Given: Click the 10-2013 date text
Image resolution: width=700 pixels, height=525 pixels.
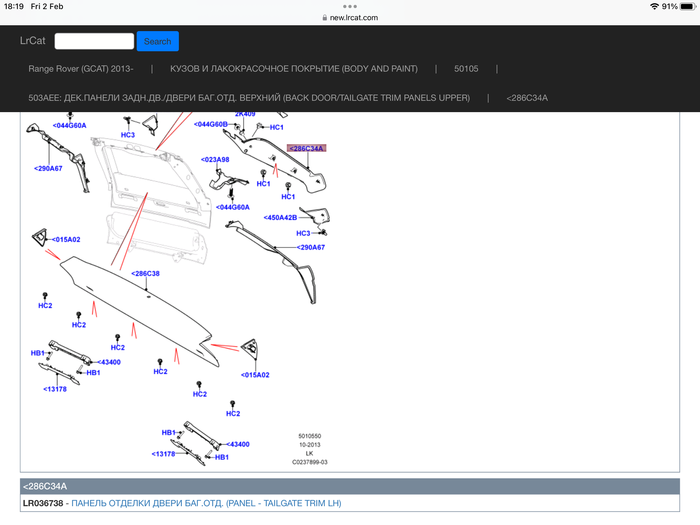Looking at the screenshot, I should pos(310,445).
